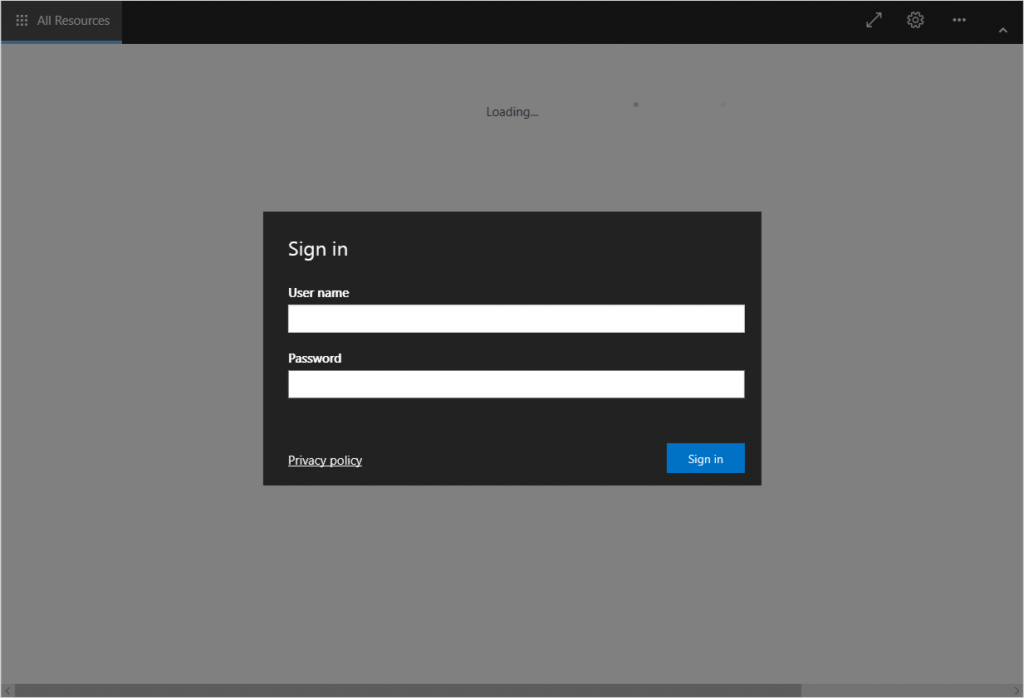Click the right arrow of the bottom scrollbar
Image resolution: width=1024 pixels, height=698 pixels.
1016,689
